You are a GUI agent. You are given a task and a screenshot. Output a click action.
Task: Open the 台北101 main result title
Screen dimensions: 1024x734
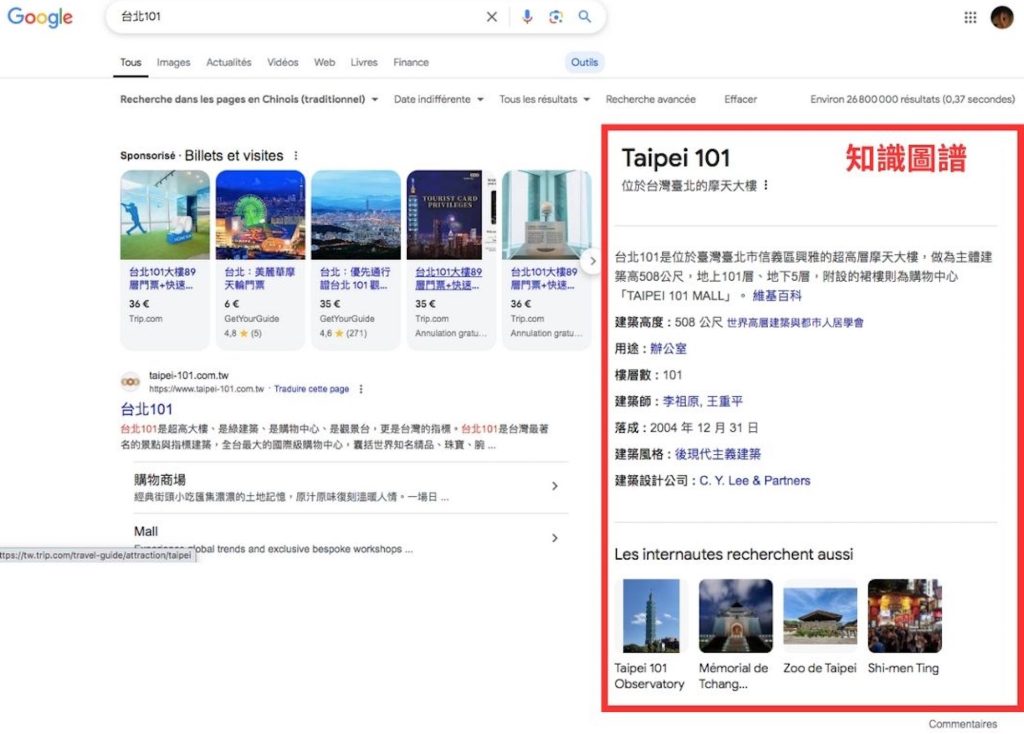click(147, 409)
